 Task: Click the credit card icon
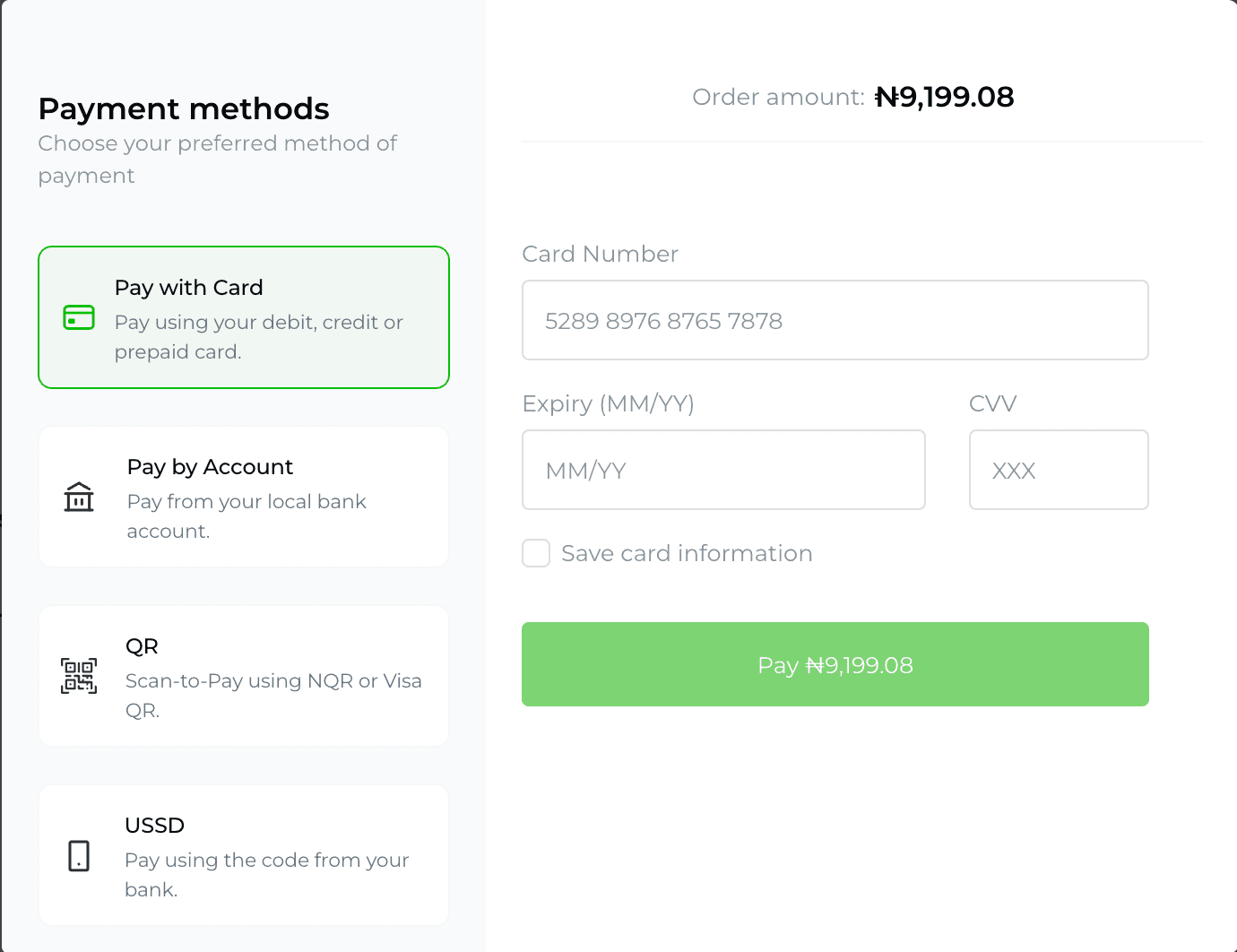click(79, 317)
